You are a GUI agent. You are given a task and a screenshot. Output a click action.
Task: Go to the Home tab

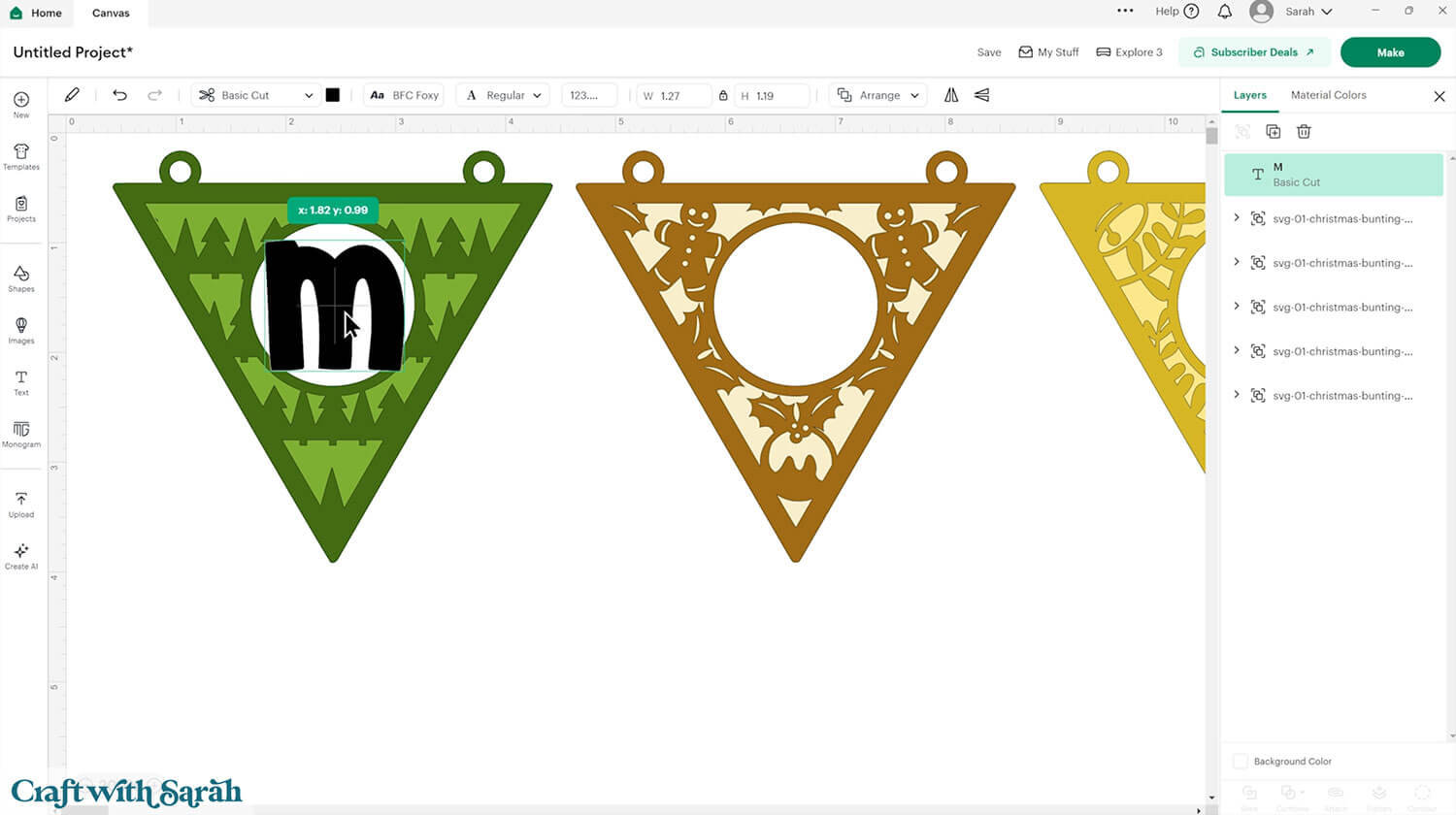37,13
